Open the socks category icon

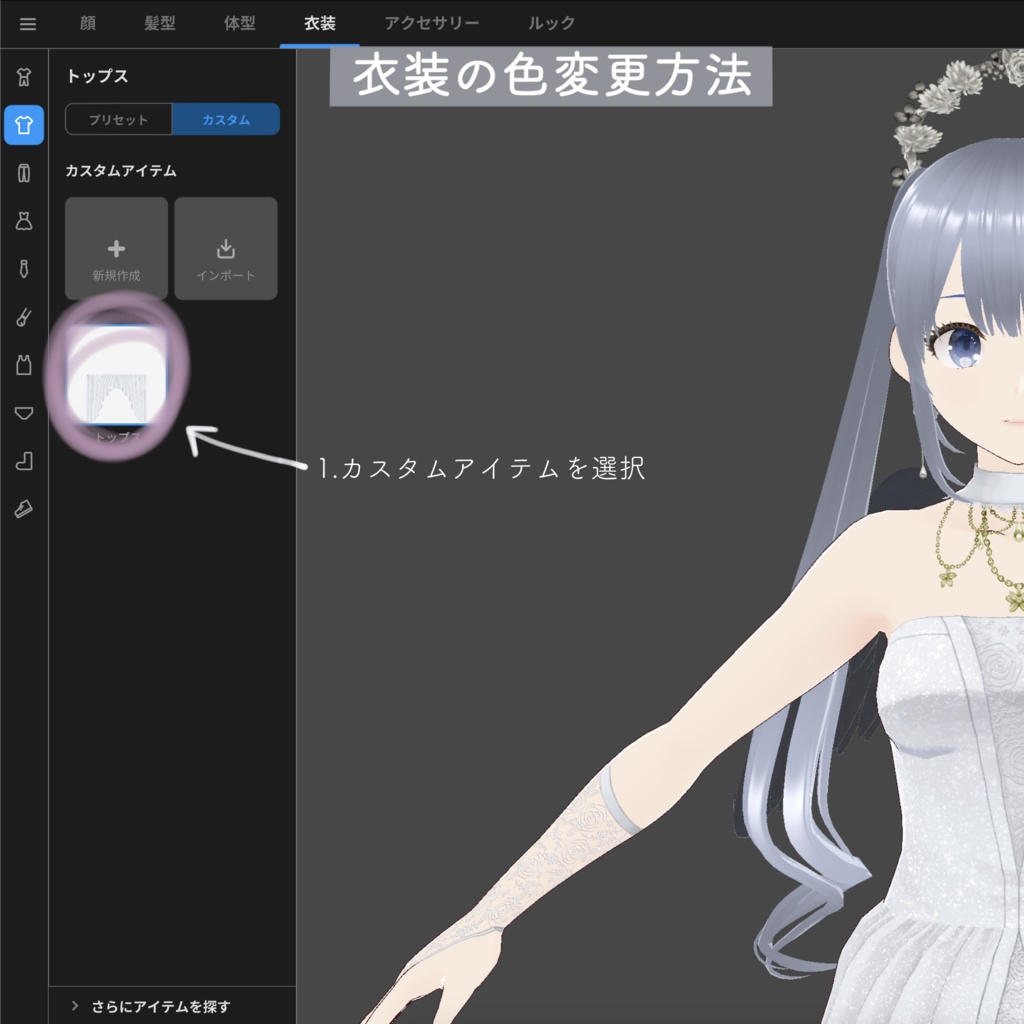(x=24, y=461)
